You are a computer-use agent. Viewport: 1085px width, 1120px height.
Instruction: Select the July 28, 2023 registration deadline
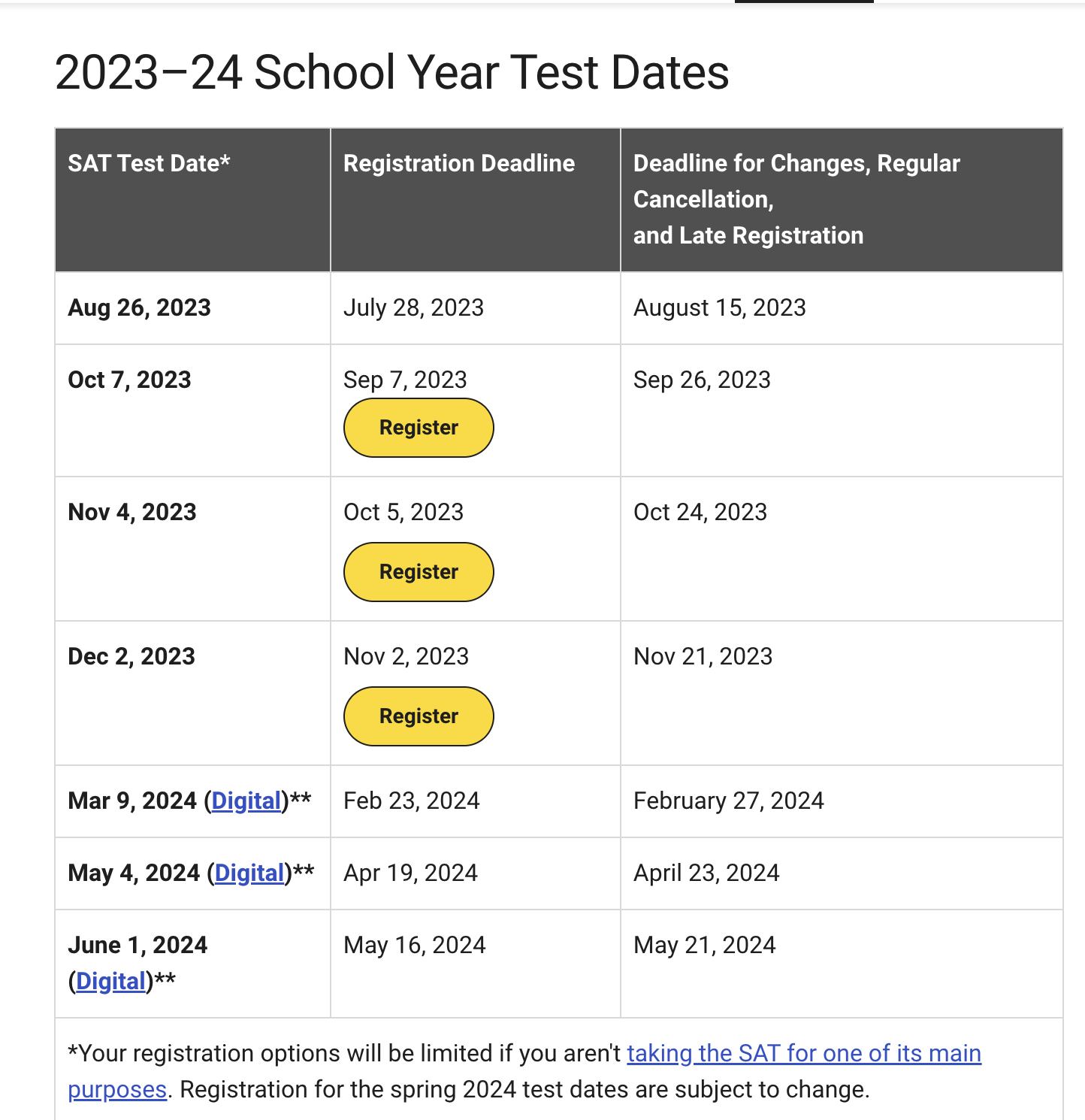pos(413,308)
